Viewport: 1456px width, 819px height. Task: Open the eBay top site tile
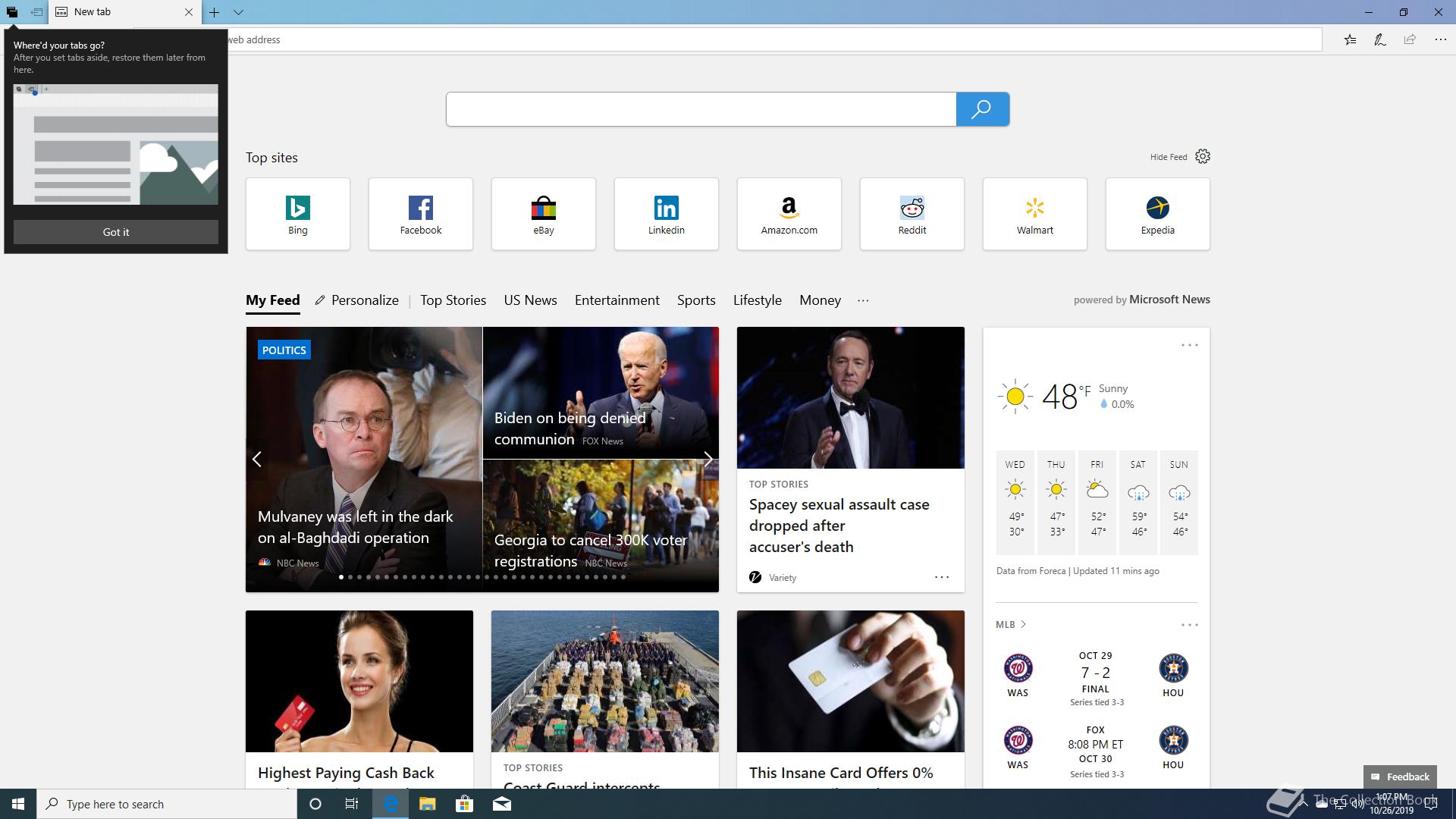pyautogui.click(x=544, y=214)
